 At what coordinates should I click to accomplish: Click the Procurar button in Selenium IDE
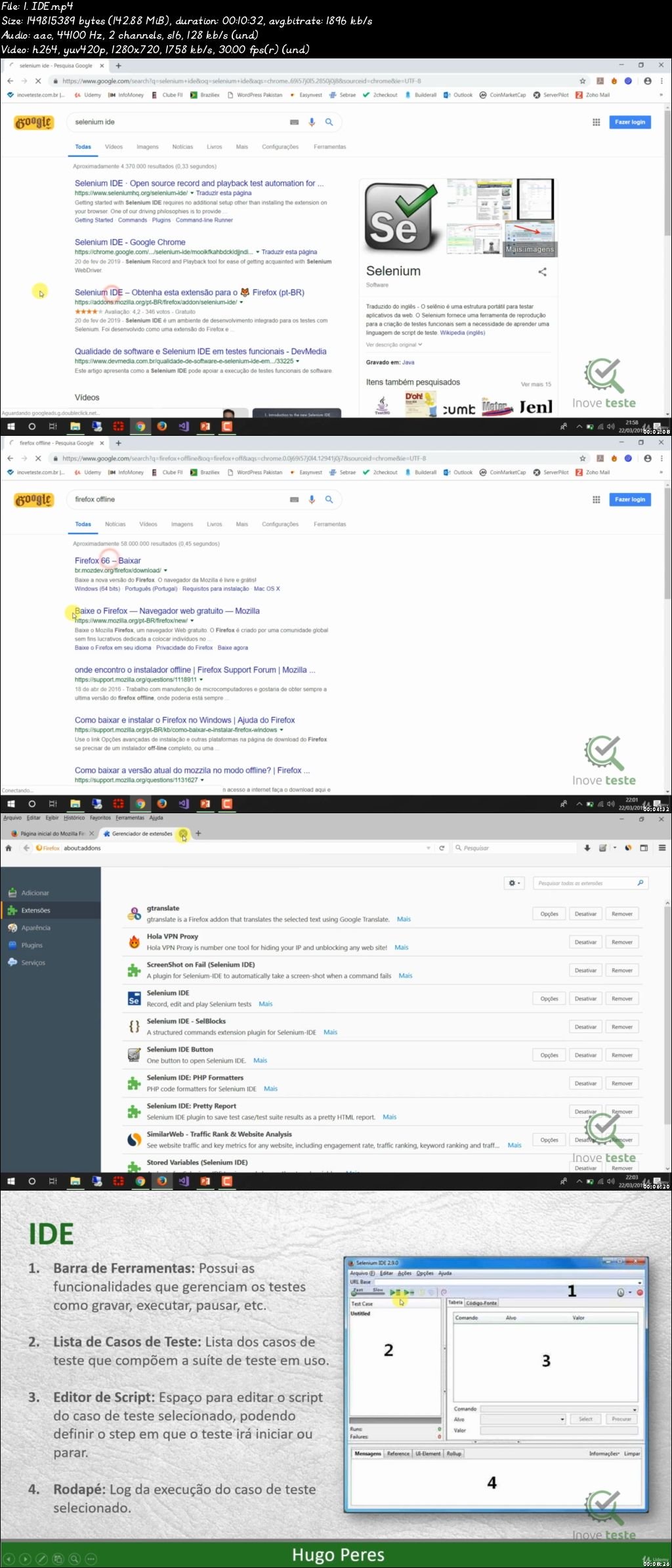(x=621, y=1419)
